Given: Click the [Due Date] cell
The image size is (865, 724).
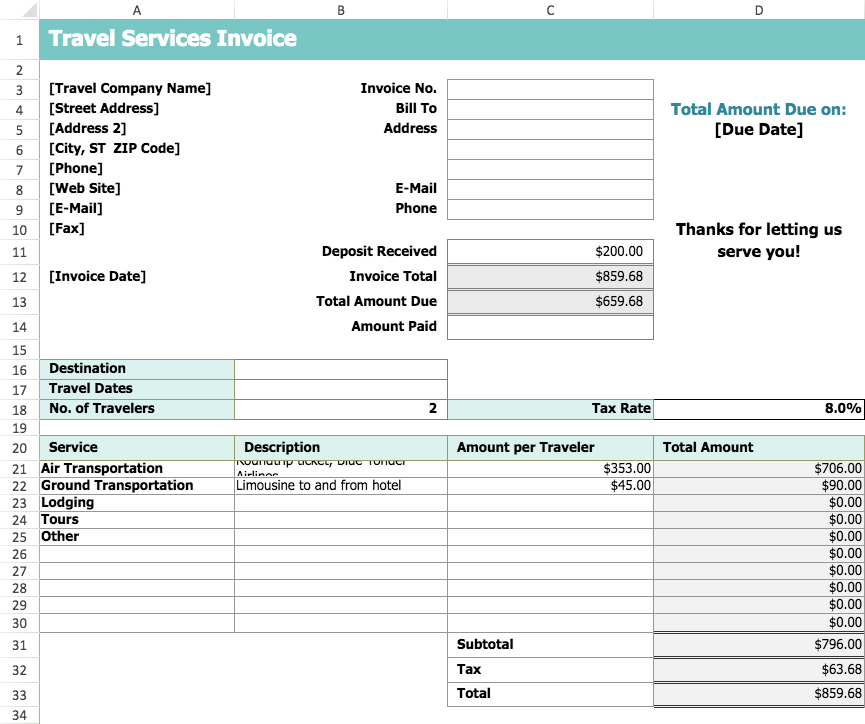Looking at the screenshot, I should pyautogui.click(x=759, y=129).
